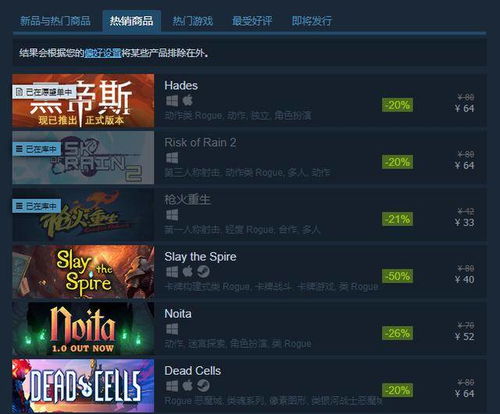This screenshot has width=500, height=414.
Task: Click the Apple icon under Dead Cells
Action: coord(188,386)
